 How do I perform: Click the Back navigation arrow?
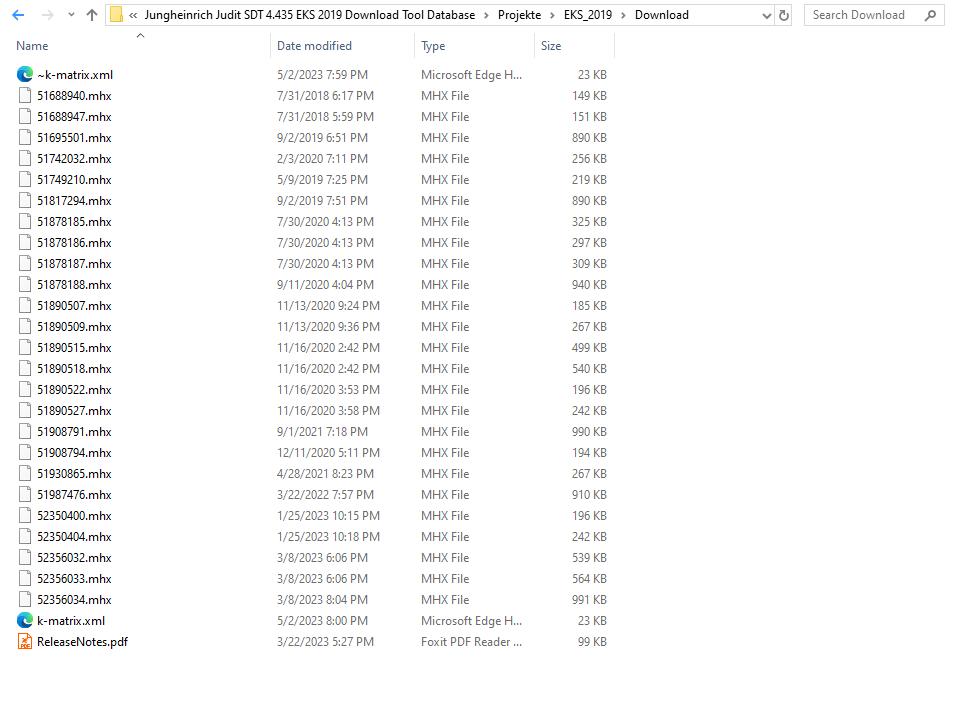18,15
